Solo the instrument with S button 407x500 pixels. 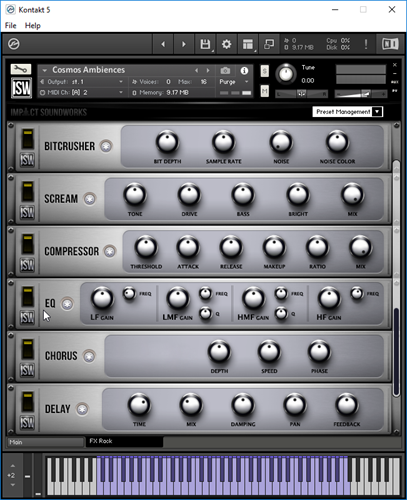coord(265,71)
